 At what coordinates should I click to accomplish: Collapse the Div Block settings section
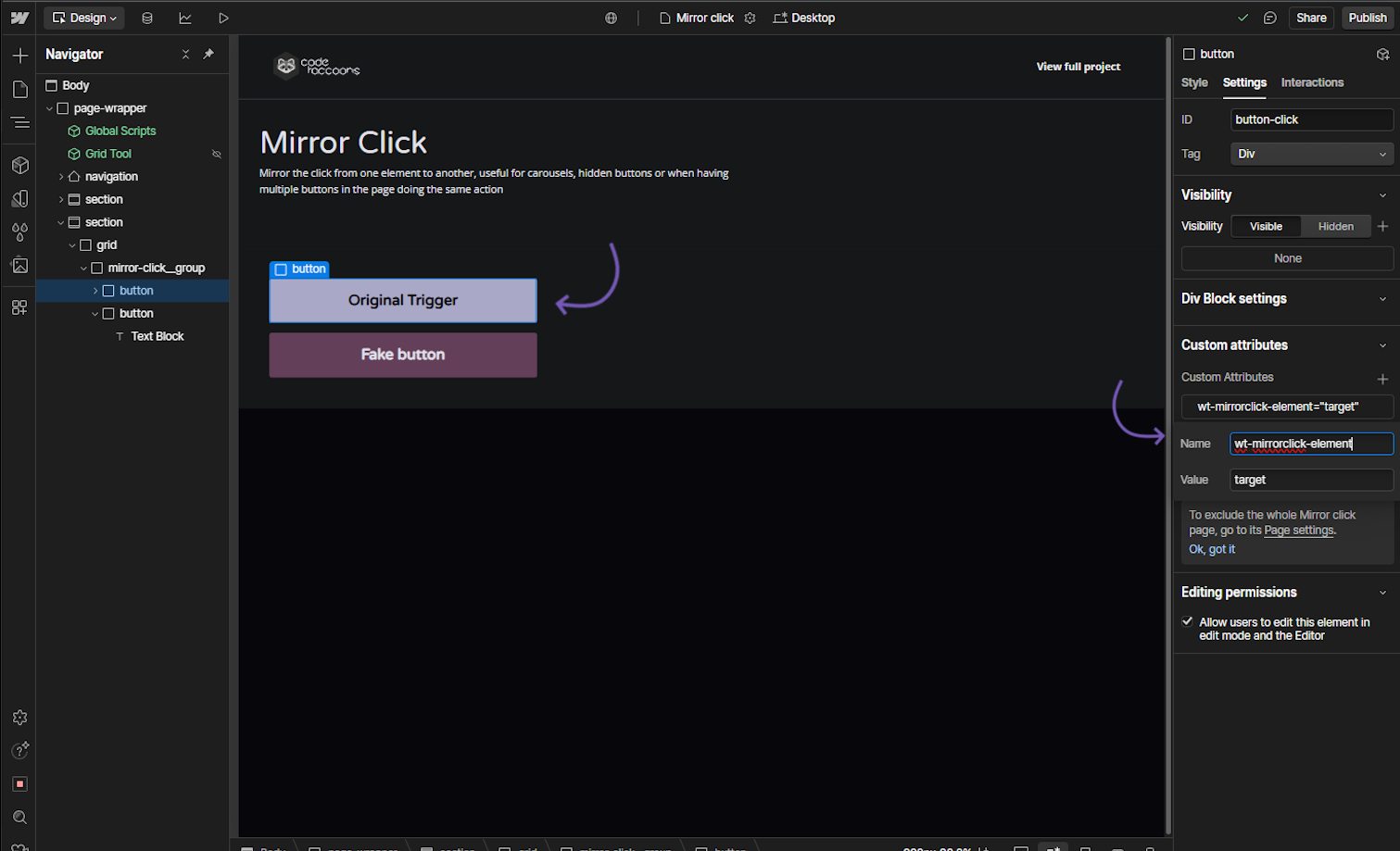(x=1382, y=299)
